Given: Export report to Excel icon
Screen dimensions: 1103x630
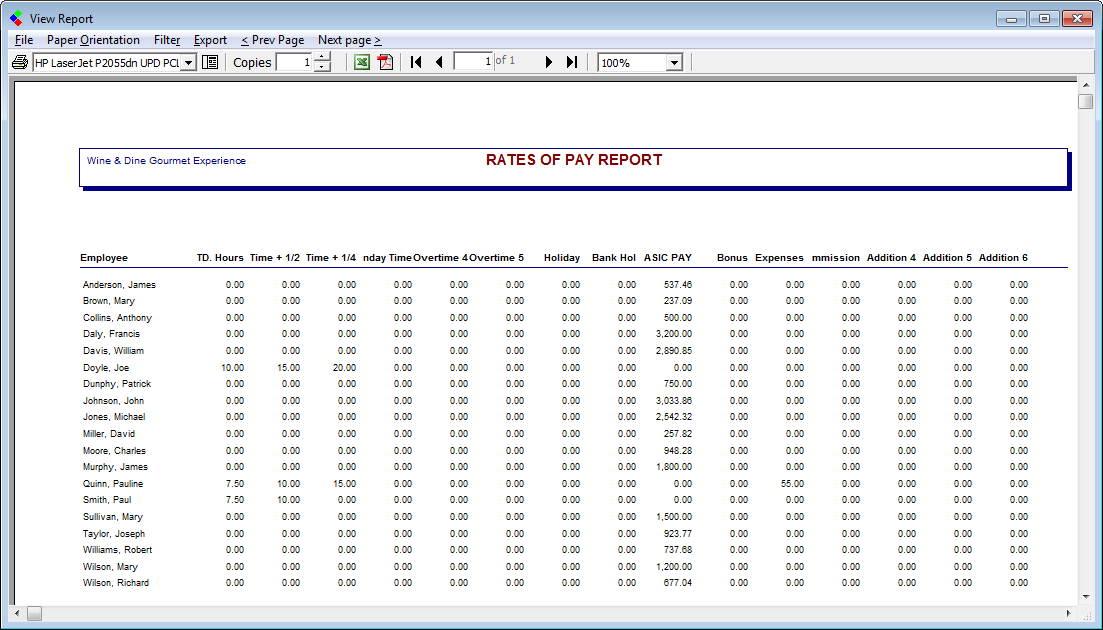Looking at the screenshot, I should [362, 62].
